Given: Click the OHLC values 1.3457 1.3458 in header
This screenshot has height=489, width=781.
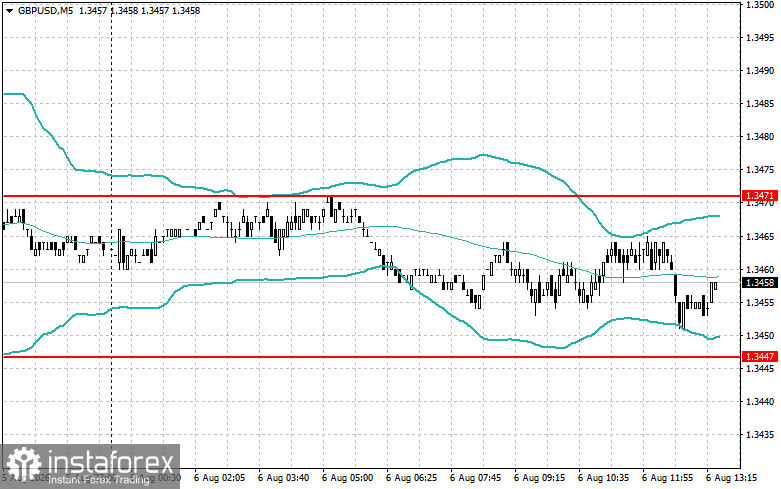Looking at the screenshot, I should (108, 10).
